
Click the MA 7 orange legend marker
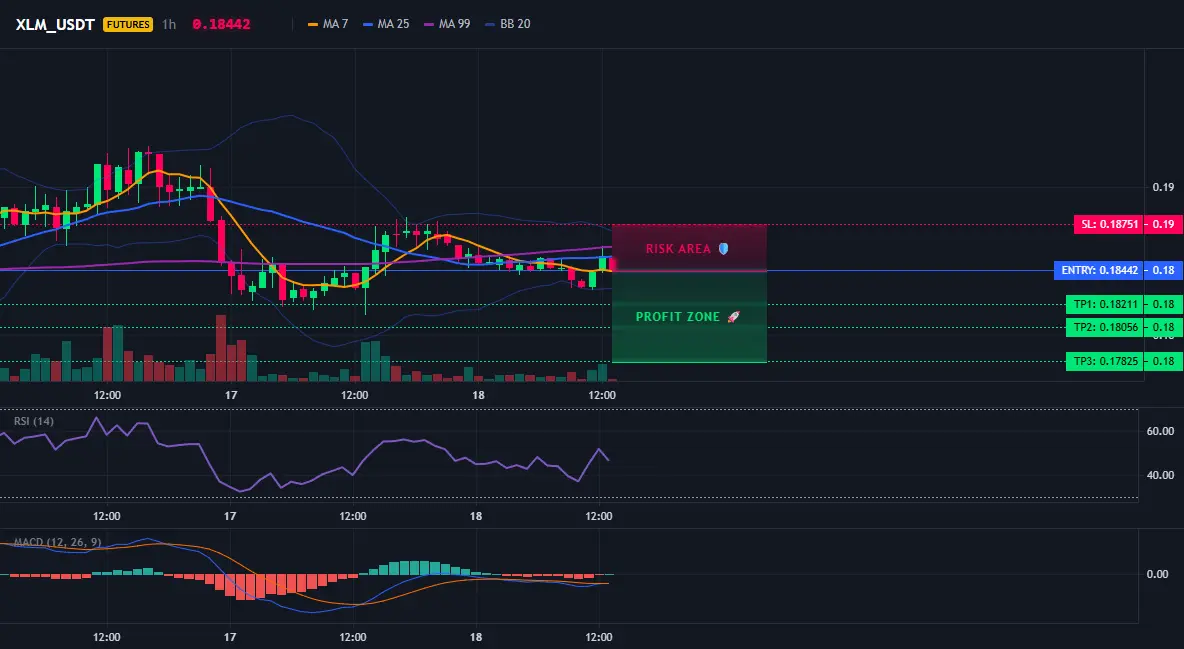pos(313,24)
